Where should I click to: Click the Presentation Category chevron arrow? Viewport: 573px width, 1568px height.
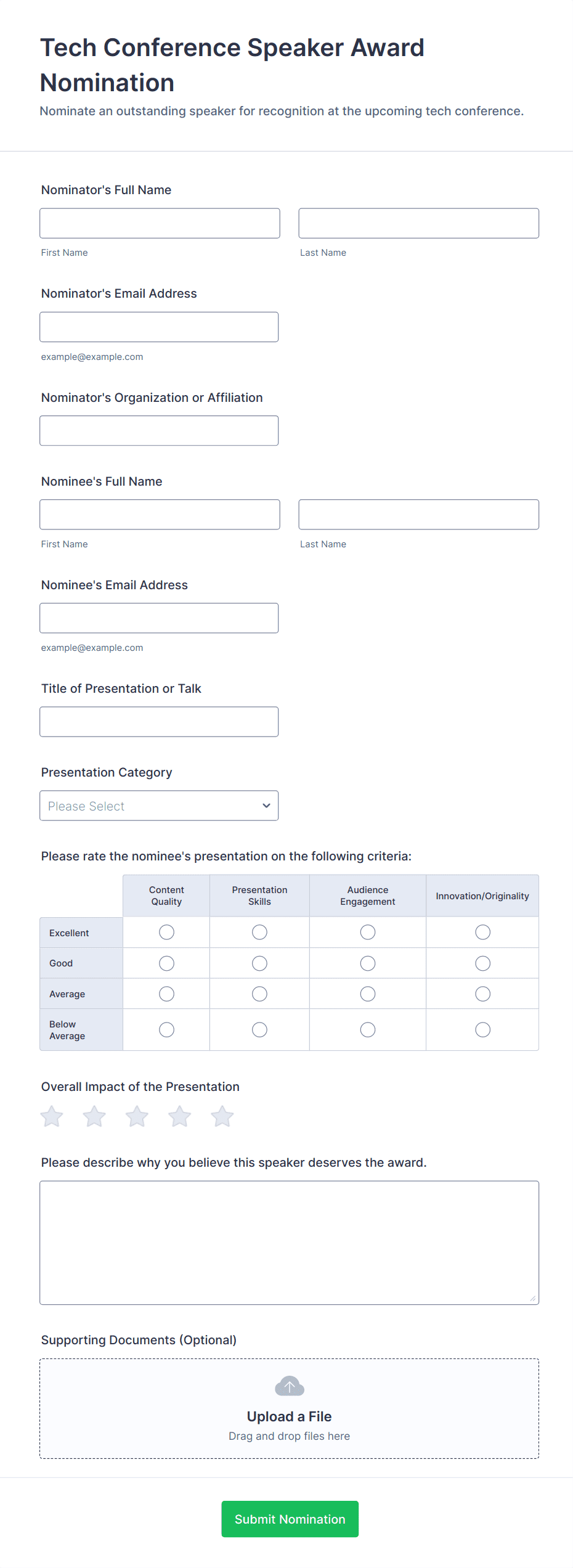[x=266, y=806]
